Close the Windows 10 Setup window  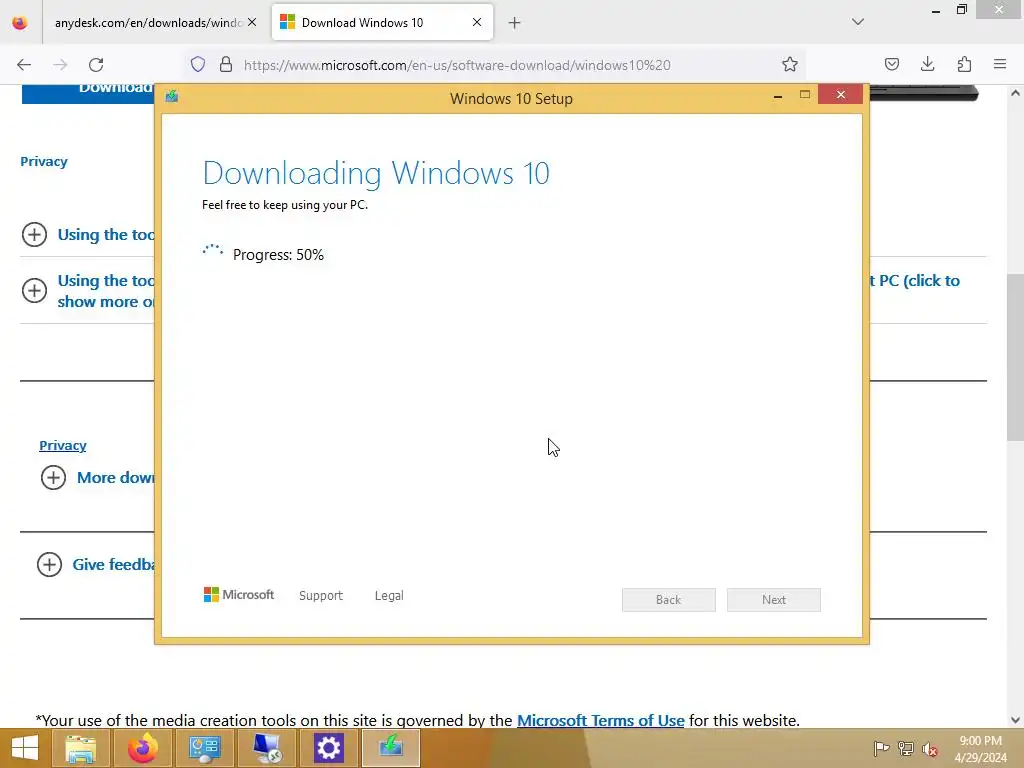point(840,95)
